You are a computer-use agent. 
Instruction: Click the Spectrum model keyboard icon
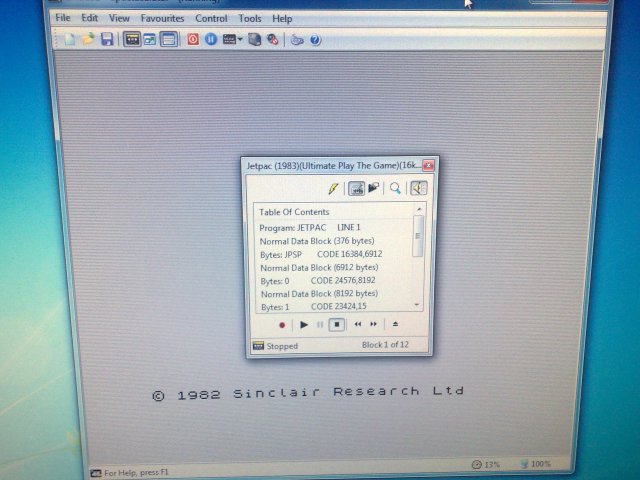pos(229,40)
